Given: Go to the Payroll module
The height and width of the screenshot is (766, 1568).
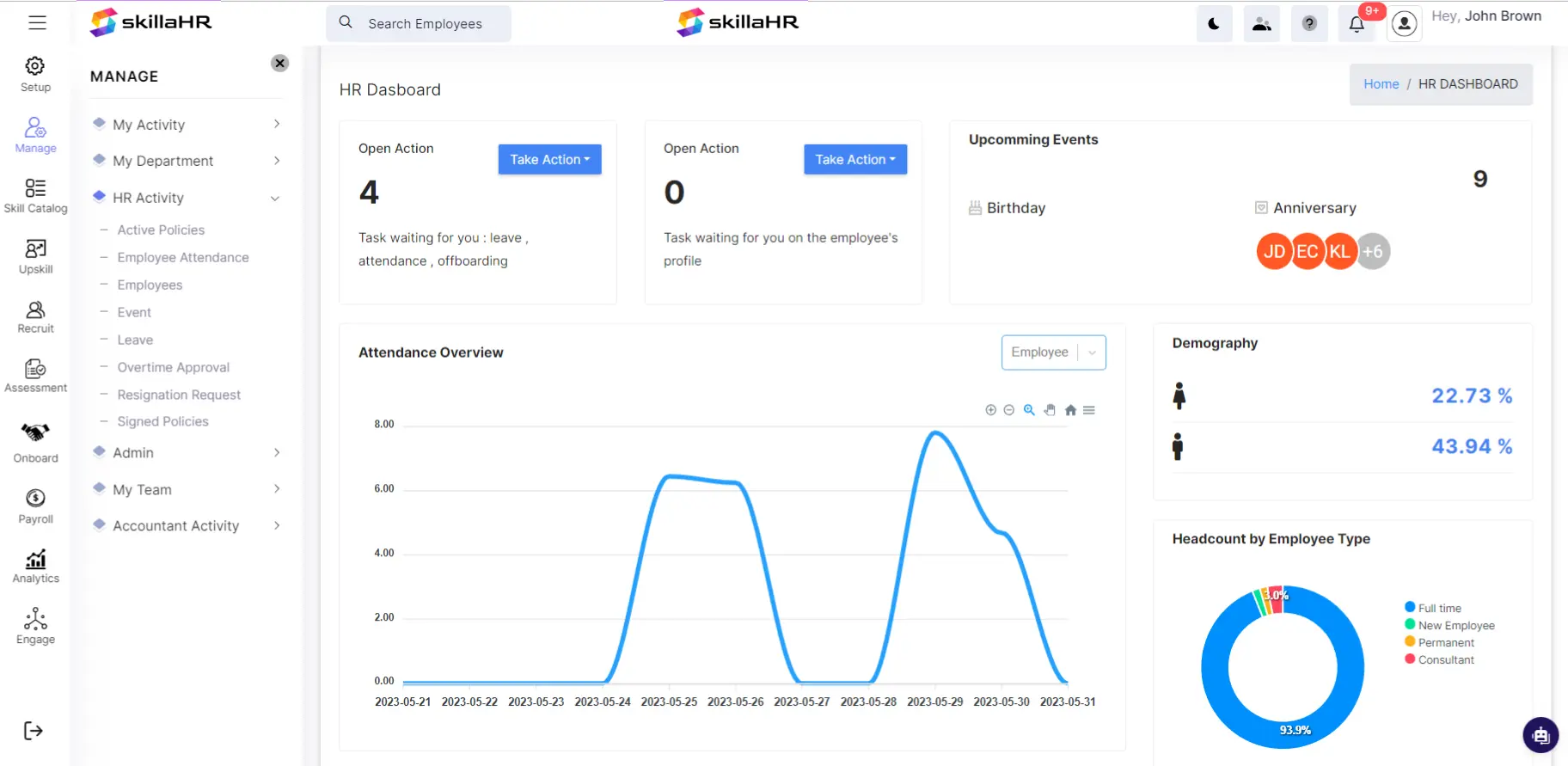Looking at the screenshot, I should pos(35,506).
